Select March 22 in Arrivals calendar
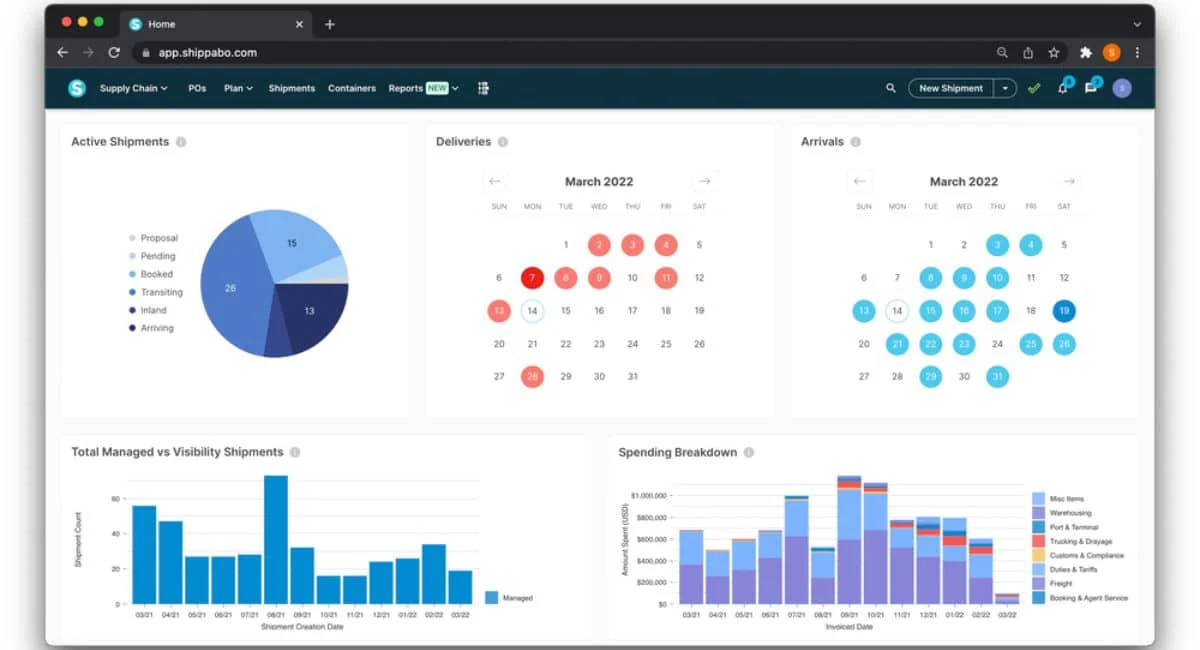The image size is (1200, 650). (931, 344)
